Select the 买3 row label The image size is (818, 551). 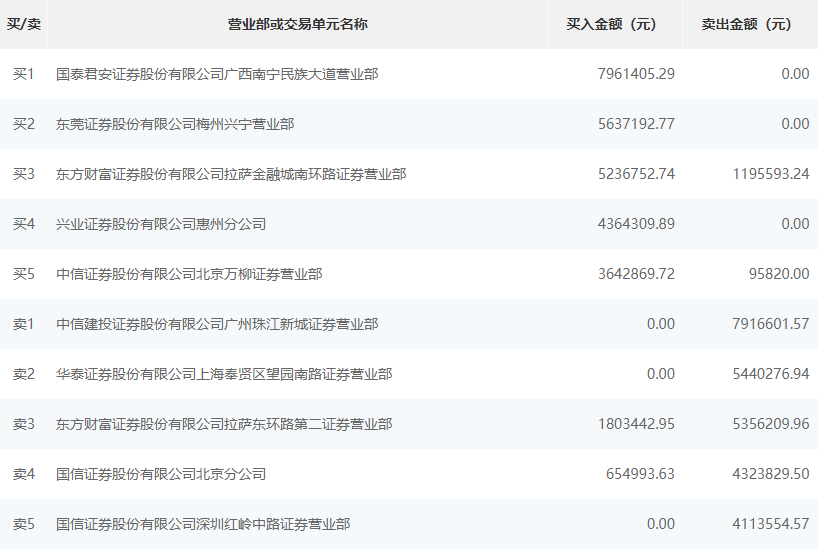pyautogui.click(x=23, y=174)
